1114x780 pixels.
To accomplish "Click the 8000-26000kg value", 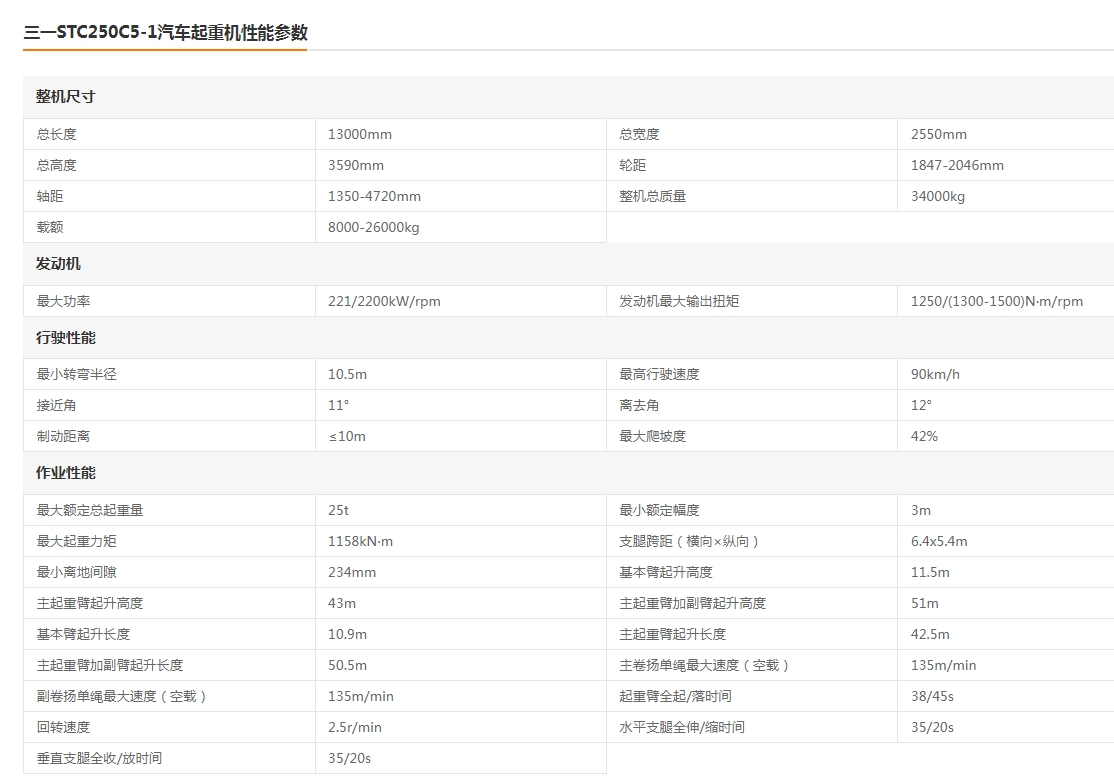I will coord(374,227).
